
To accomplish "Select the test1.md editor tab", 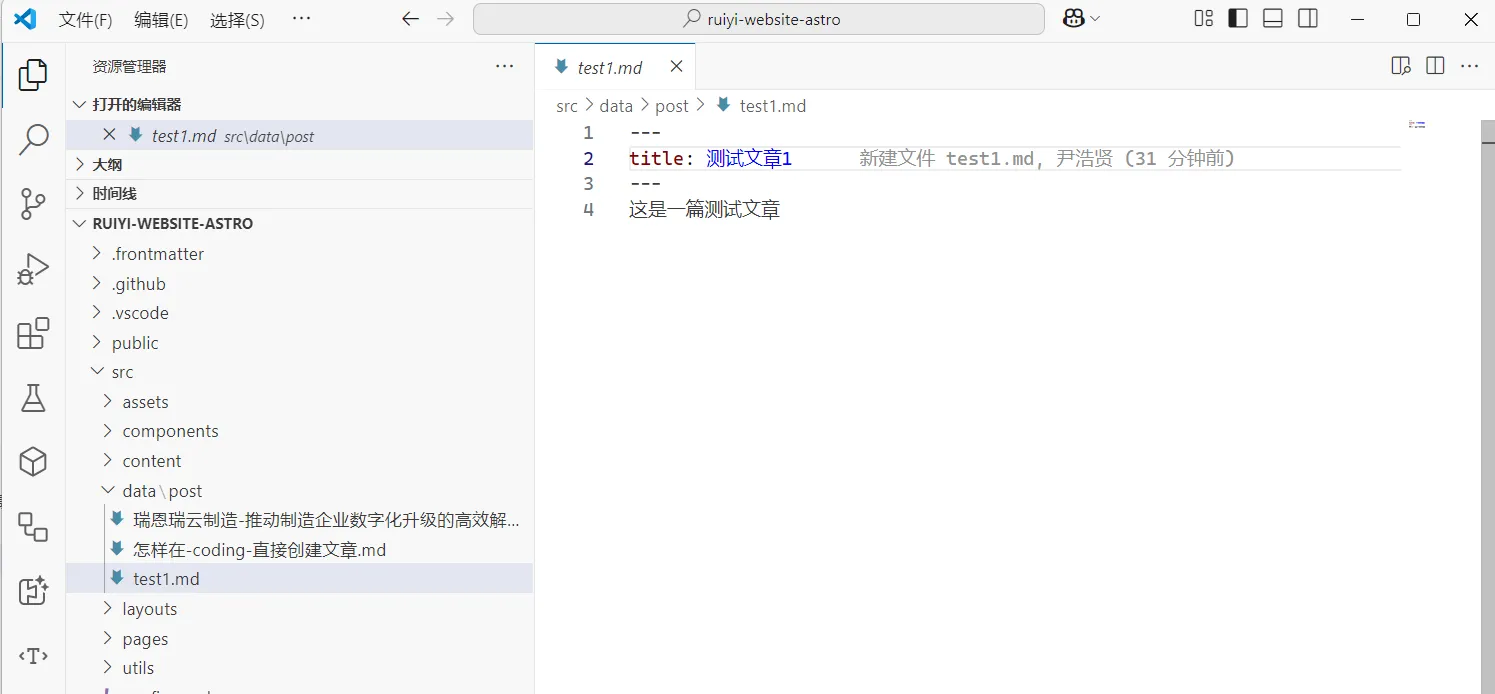I will 615,66.
